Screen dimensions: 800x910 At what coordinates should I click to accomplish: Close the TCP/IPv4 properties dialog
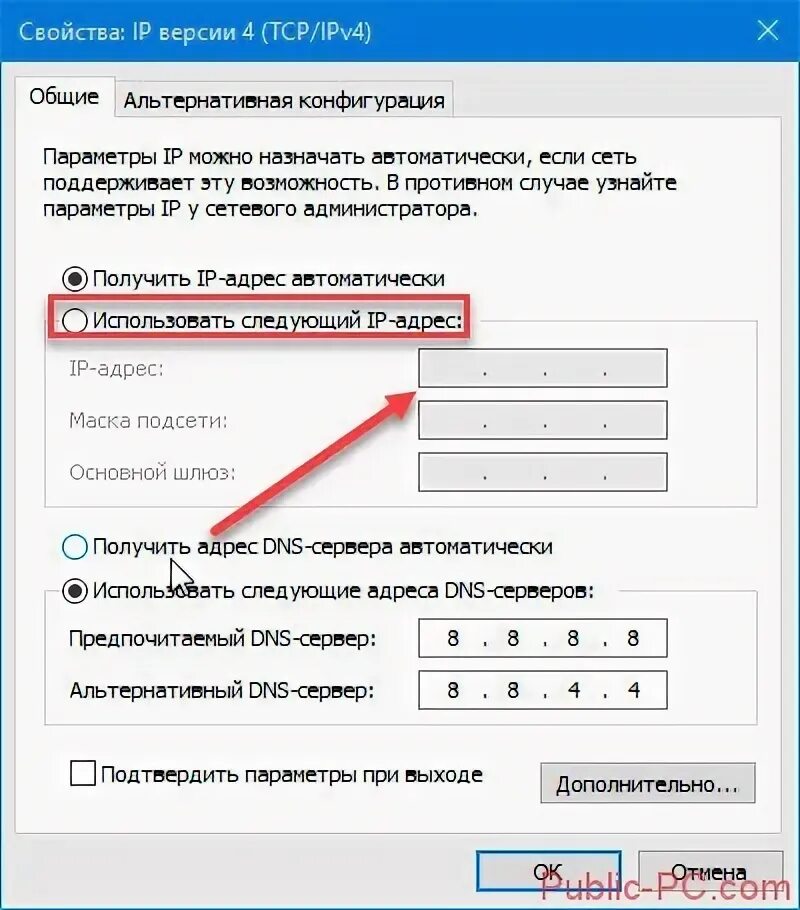click(x=767, y=30)
